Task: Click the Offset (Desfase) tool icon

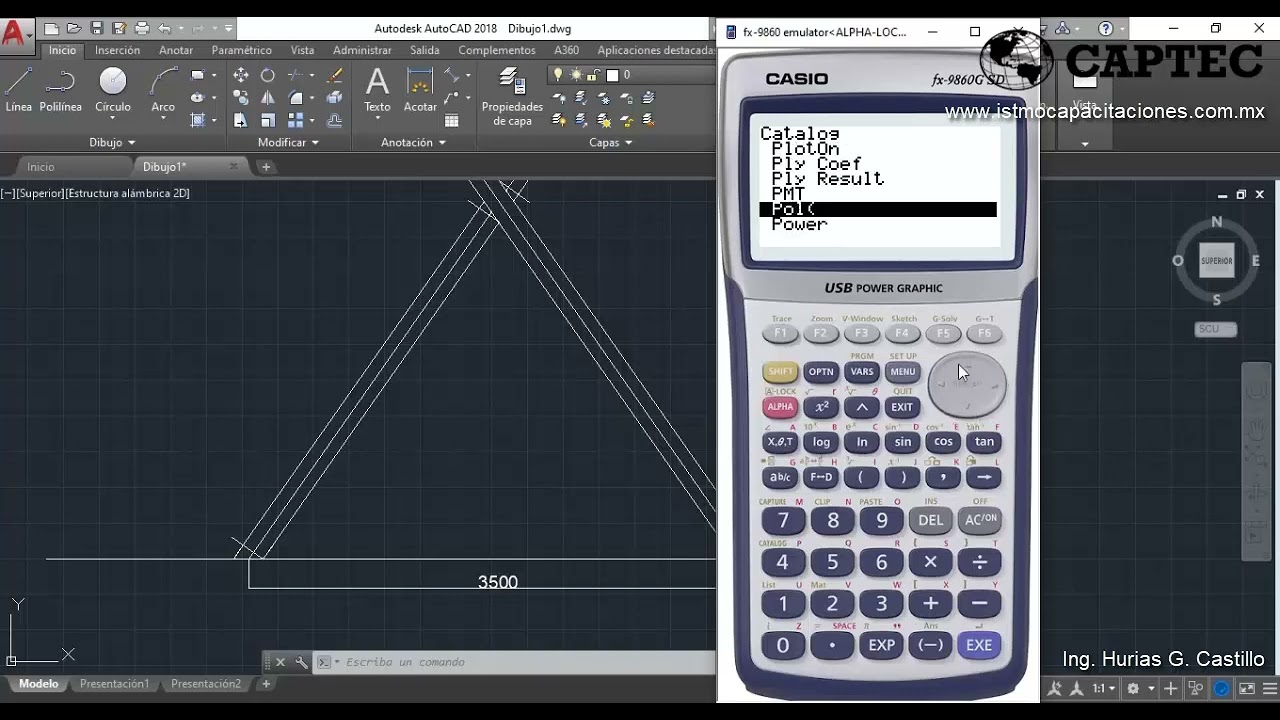Action: click(335, 120)
